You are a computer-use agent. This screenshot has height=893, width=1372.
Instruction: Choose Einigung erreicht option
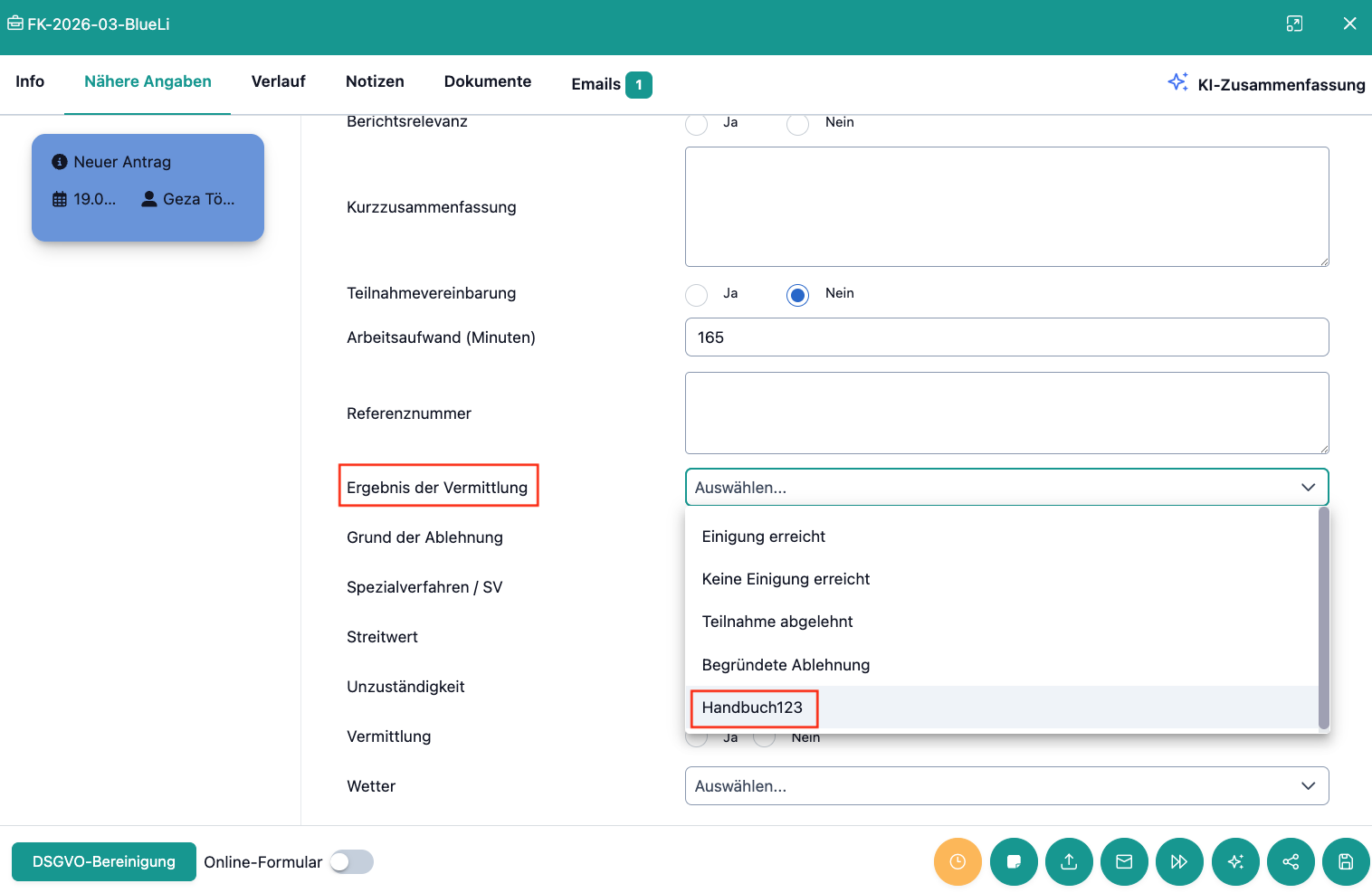point(1002,537)
